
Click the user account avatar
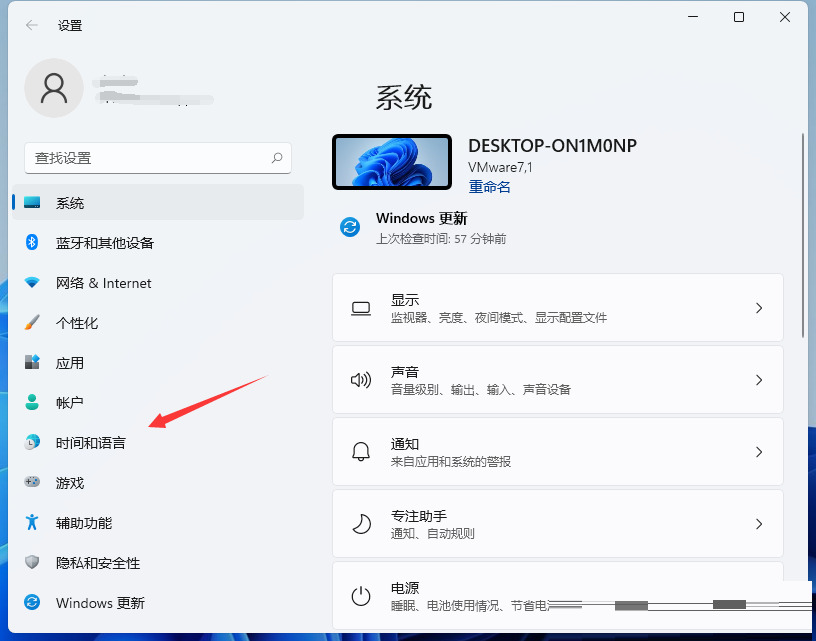[54, 88]
